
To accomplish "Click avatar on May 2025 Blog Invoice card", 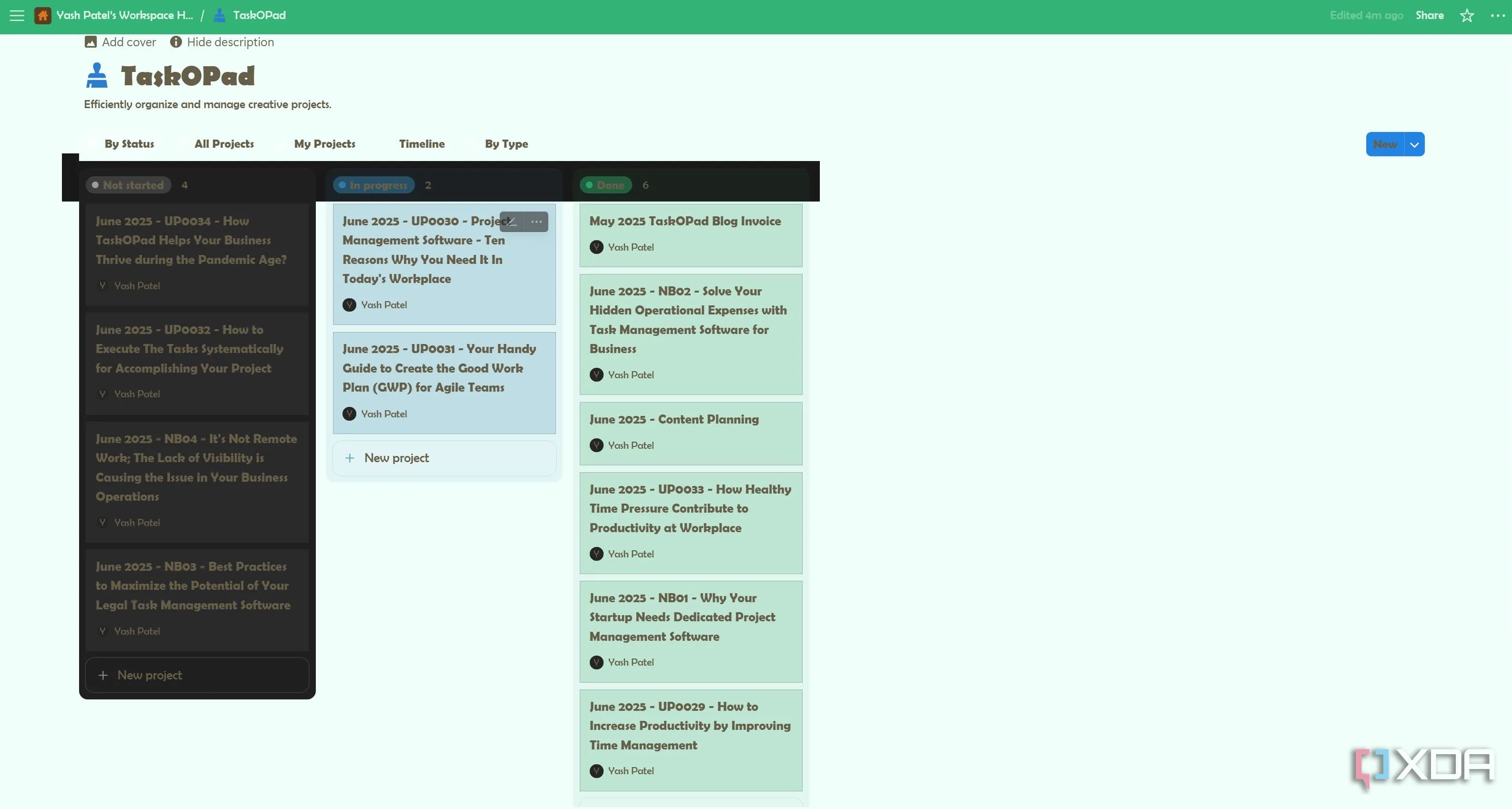I will click(x=596, y=247).
